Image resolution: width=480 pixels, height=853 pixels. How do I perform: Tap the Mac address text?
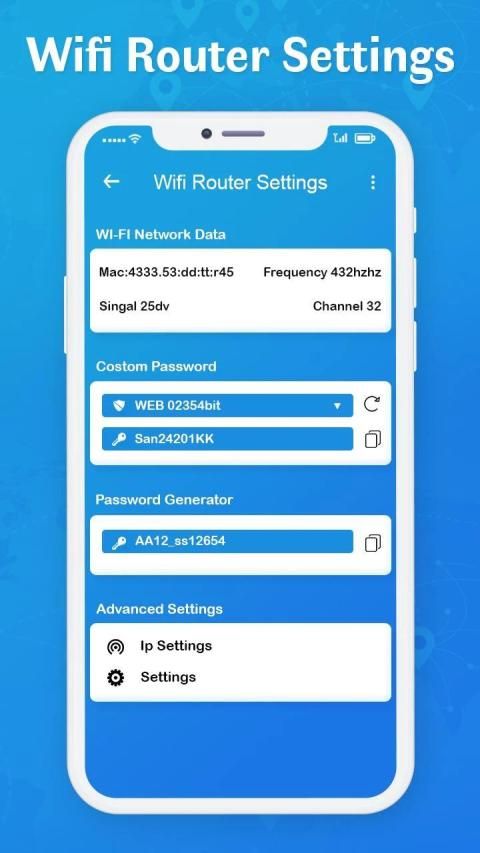coord(166,272)
